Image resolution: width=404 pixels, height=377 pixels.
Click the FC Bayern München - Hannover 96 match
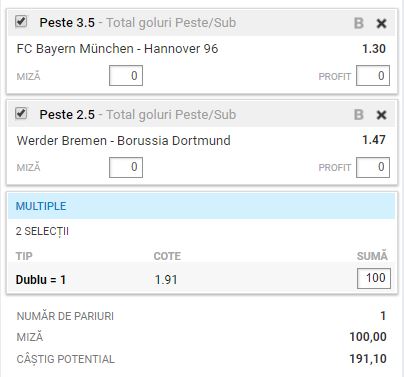pyautogui.click(x=117, y=49)
